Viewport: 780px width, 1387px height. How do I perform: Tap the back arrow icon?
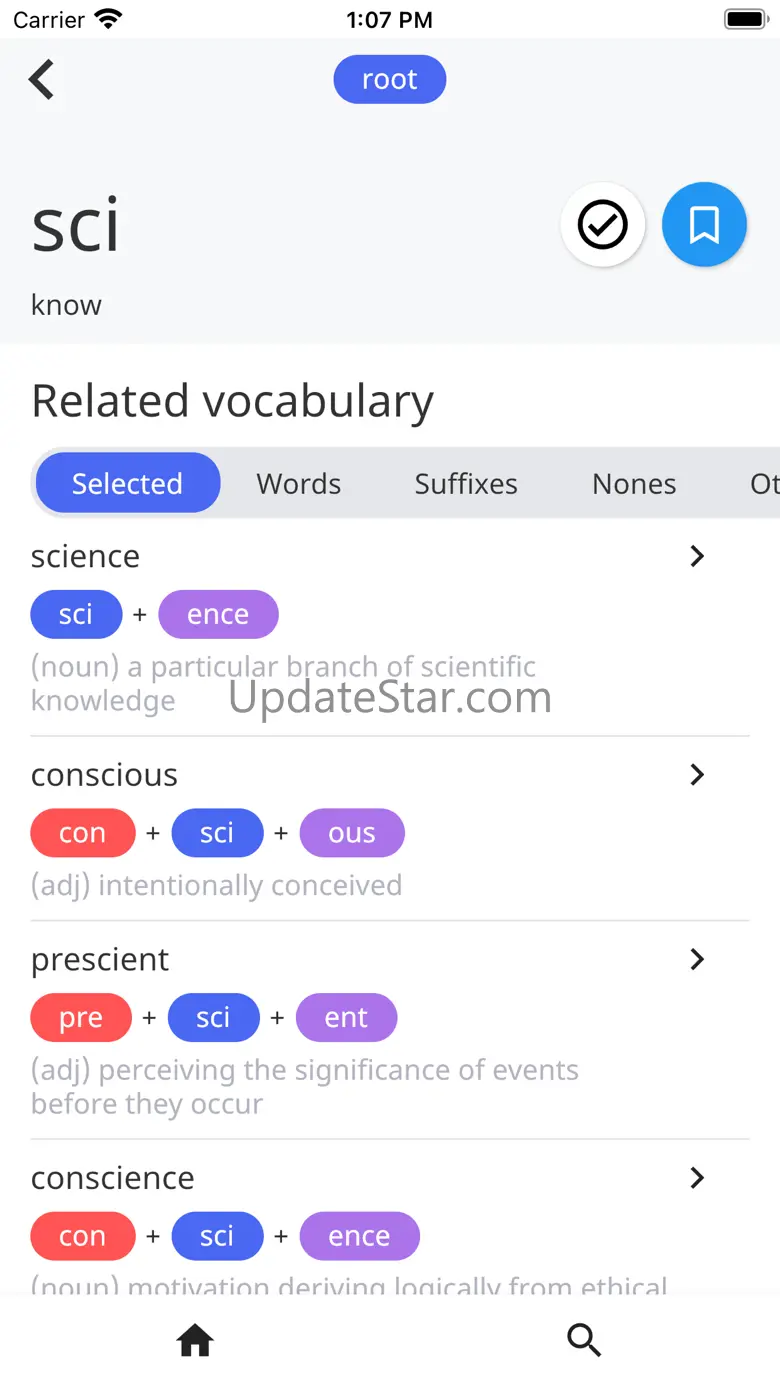pyautogui.click(x=42, y=80)
